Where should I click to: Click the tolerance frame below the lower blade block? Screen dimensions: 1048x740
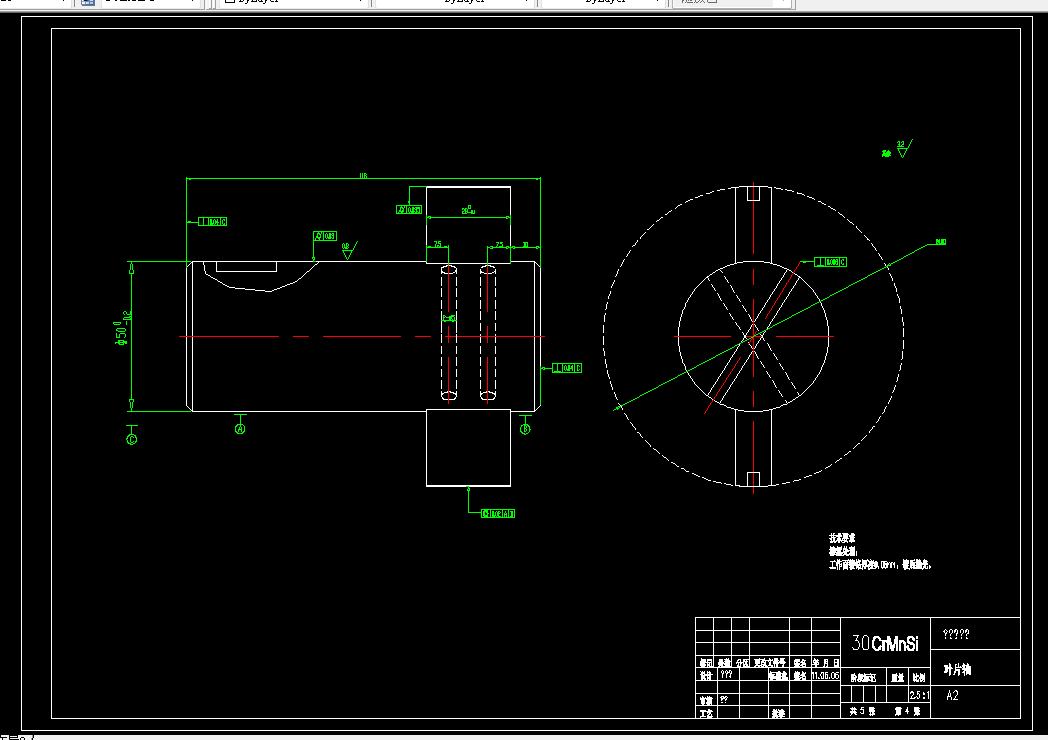498,513
